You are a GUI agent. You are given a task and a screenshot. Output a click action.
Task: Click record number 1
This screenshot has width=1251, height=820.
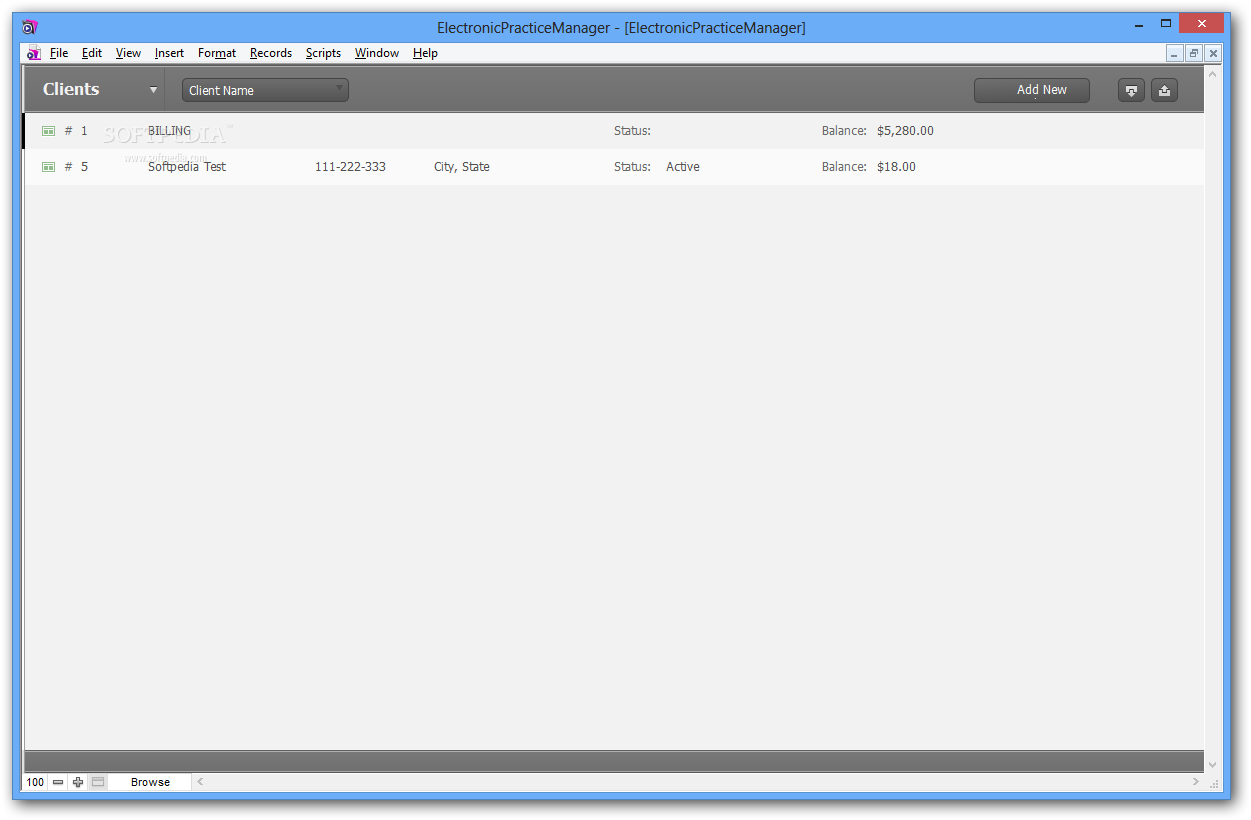[84, 131]
